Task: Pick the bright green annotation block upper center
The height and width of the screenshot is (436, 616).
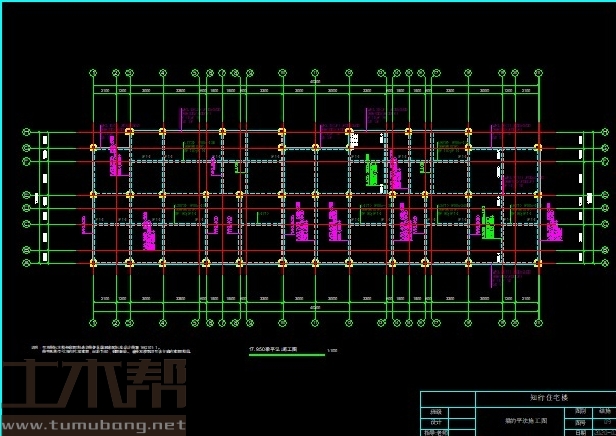Action: click(x=371, y=170)
